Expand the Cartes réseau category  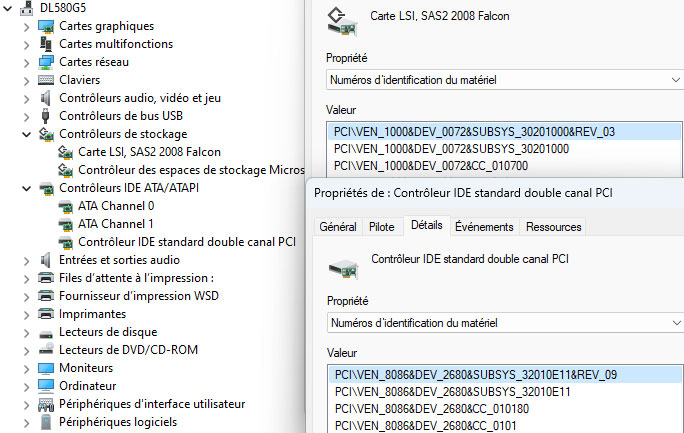pyautogui.click(x=27, y=63)
